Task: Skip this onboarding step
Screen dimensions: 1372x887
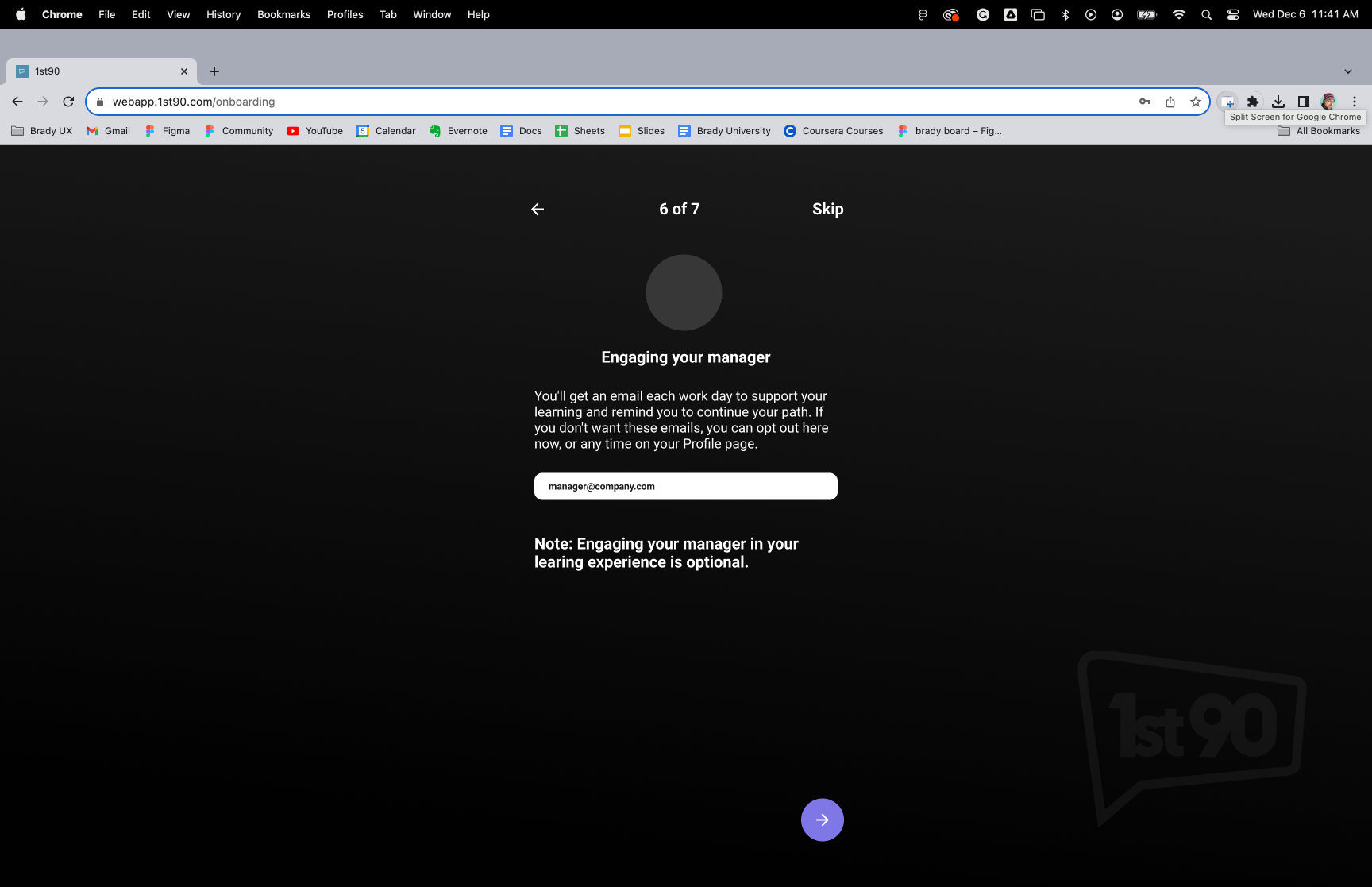Action: [x=827, y=209]
